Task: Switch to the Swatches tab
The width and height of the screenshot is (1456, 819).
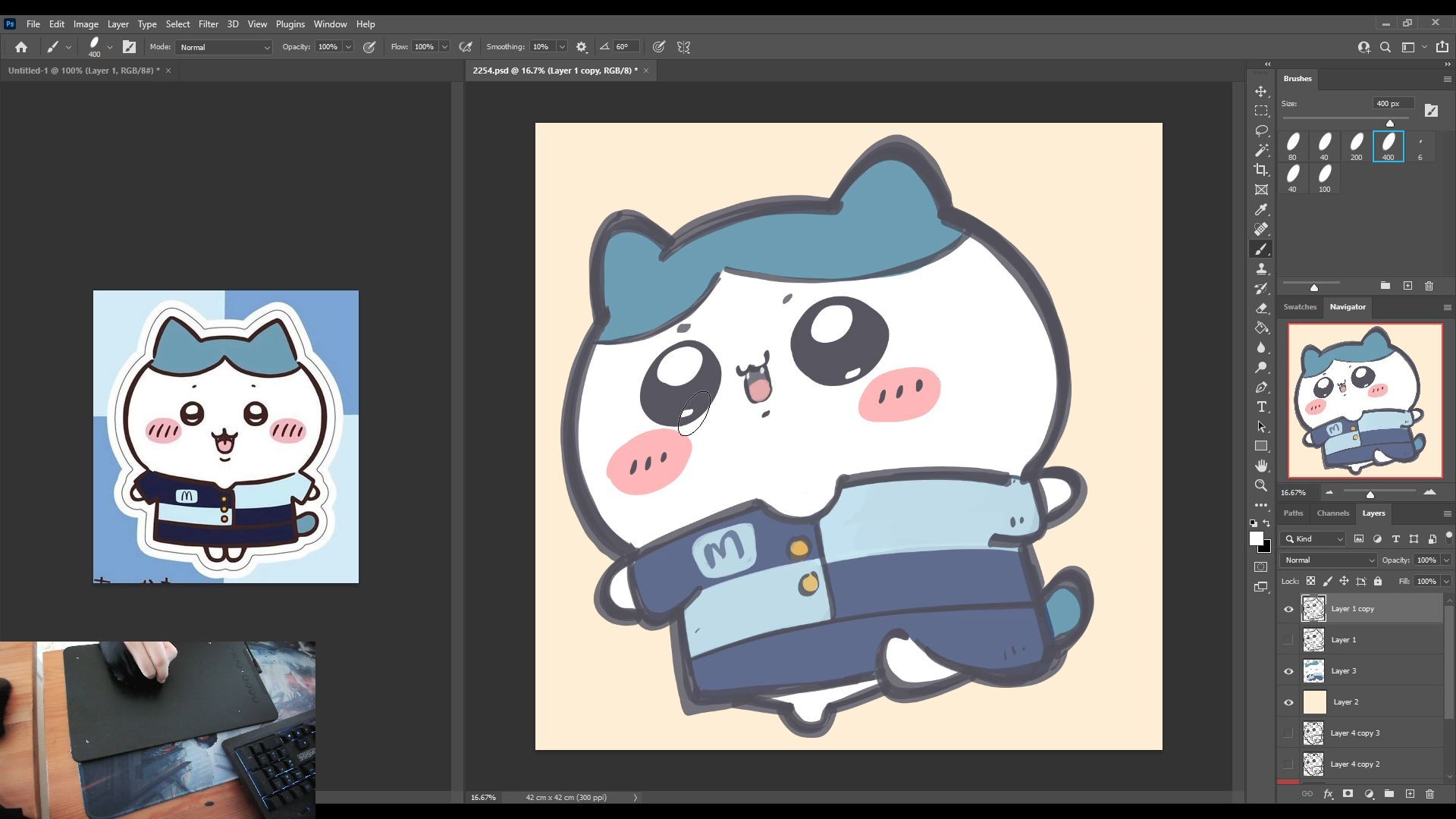Action: click(1300, 307)
